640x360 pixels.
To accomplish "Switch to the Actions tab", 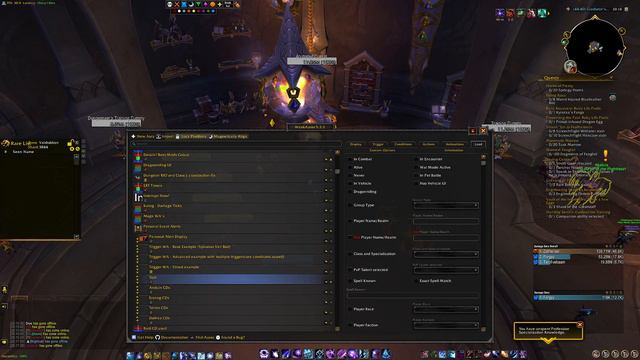I will [429, 144].
